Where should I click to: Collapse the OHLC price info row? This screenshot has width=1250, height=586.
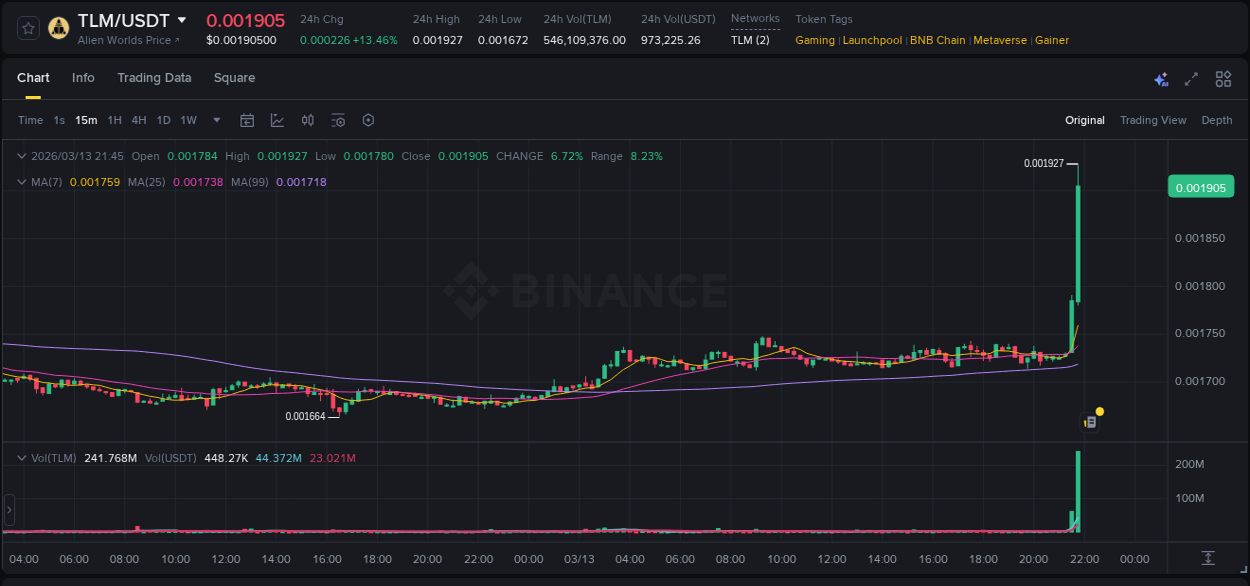(22, 156)
